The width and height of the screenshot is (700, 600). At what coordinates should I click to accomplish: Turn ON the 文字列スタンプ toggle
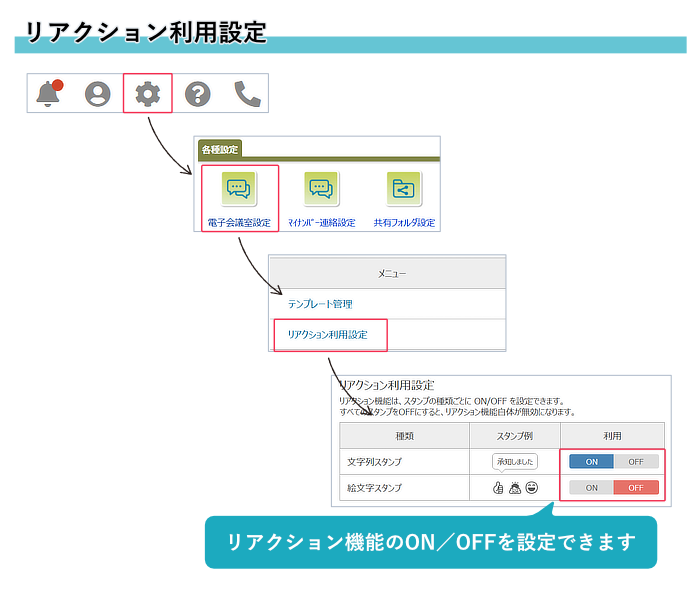(592, 461)
